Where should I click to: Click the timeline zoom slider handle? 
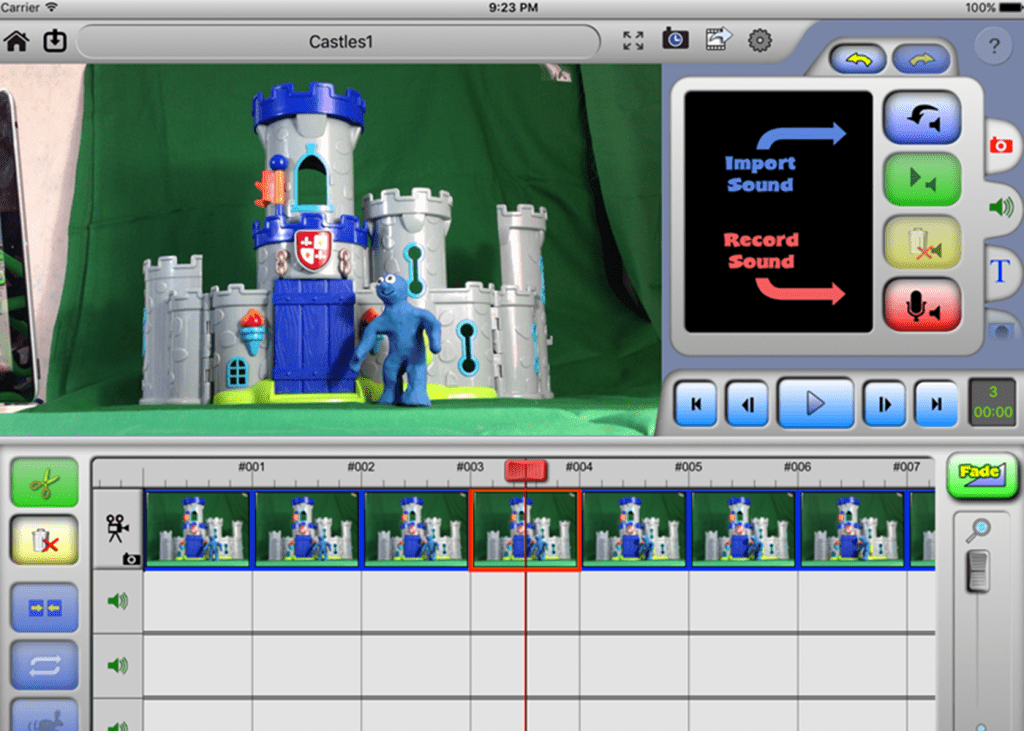click(x=978, y=571)
